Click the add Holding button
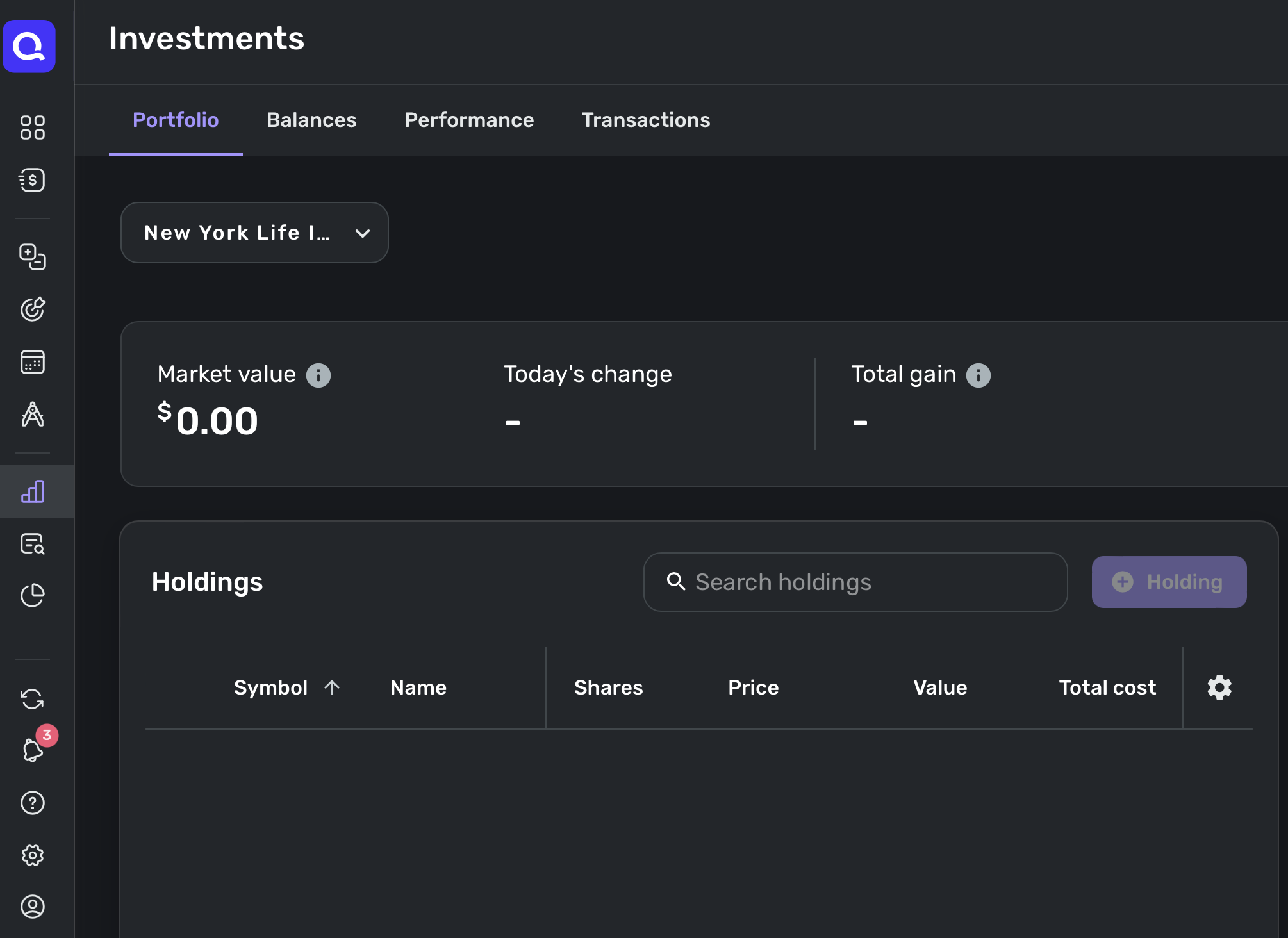This screenshot has height=938, width=1288. pos(1169,582)
